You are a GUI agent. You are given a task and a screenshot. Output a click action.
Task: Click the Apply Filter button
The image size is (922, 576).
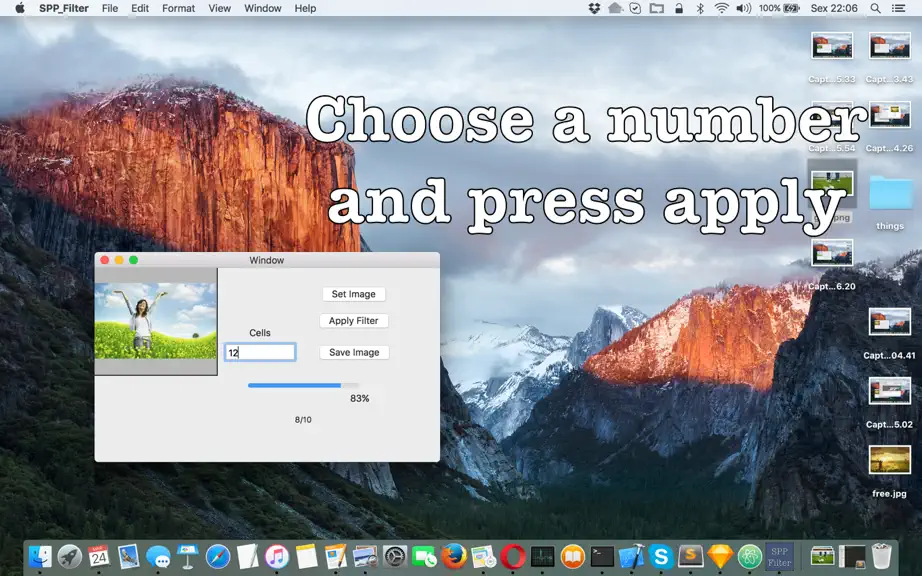353,321
